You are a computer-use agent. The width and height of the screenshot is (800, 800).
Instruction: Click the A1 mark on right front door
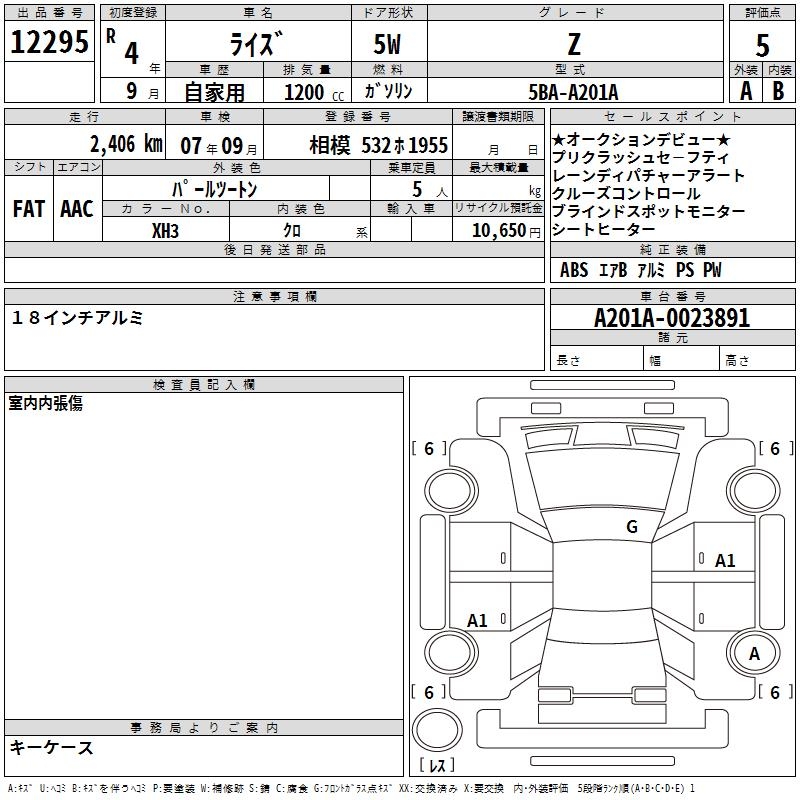(725, 561)
